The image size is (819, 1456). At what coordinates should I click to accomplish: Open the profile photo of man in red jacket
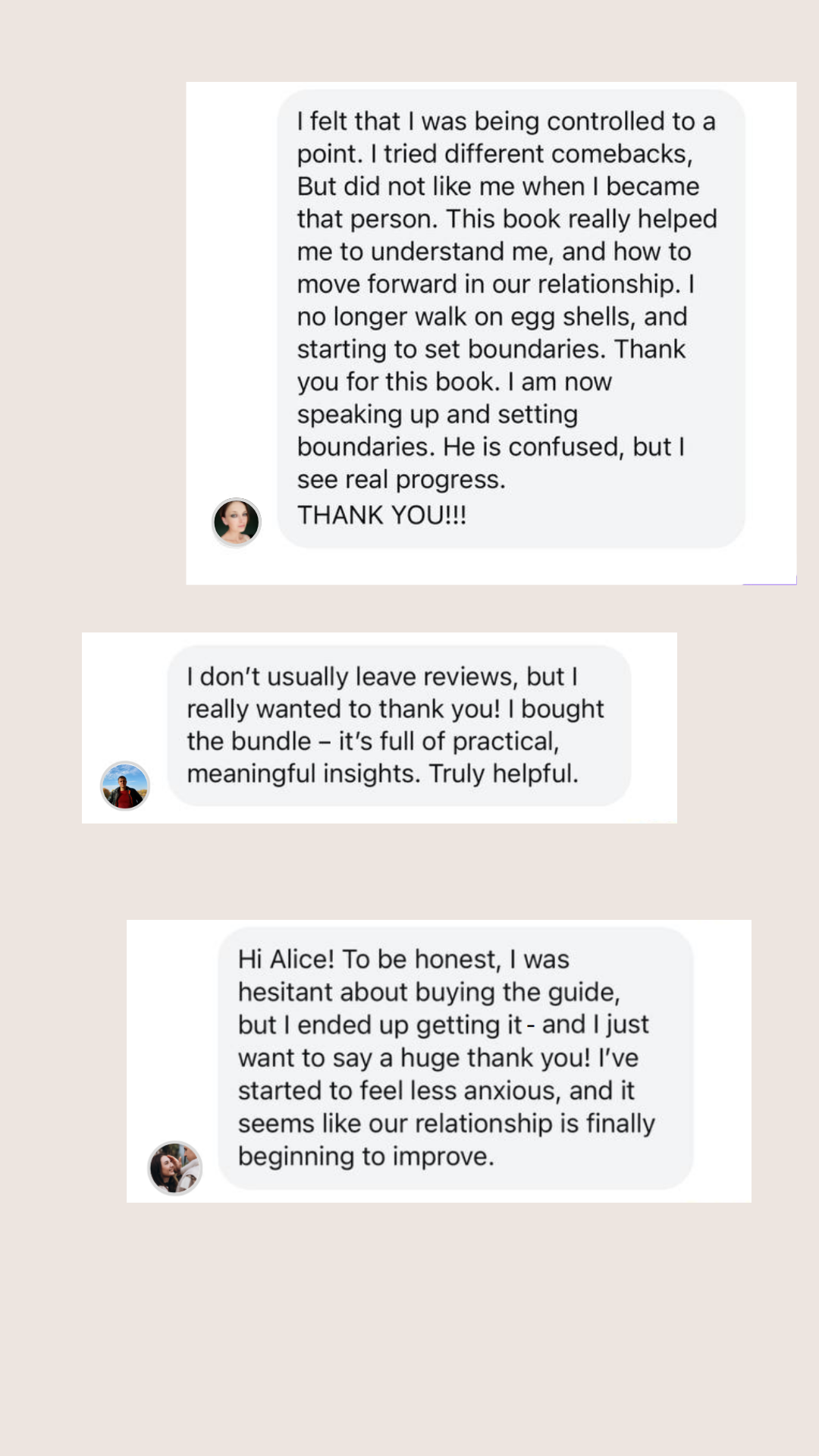click(125, 786)
